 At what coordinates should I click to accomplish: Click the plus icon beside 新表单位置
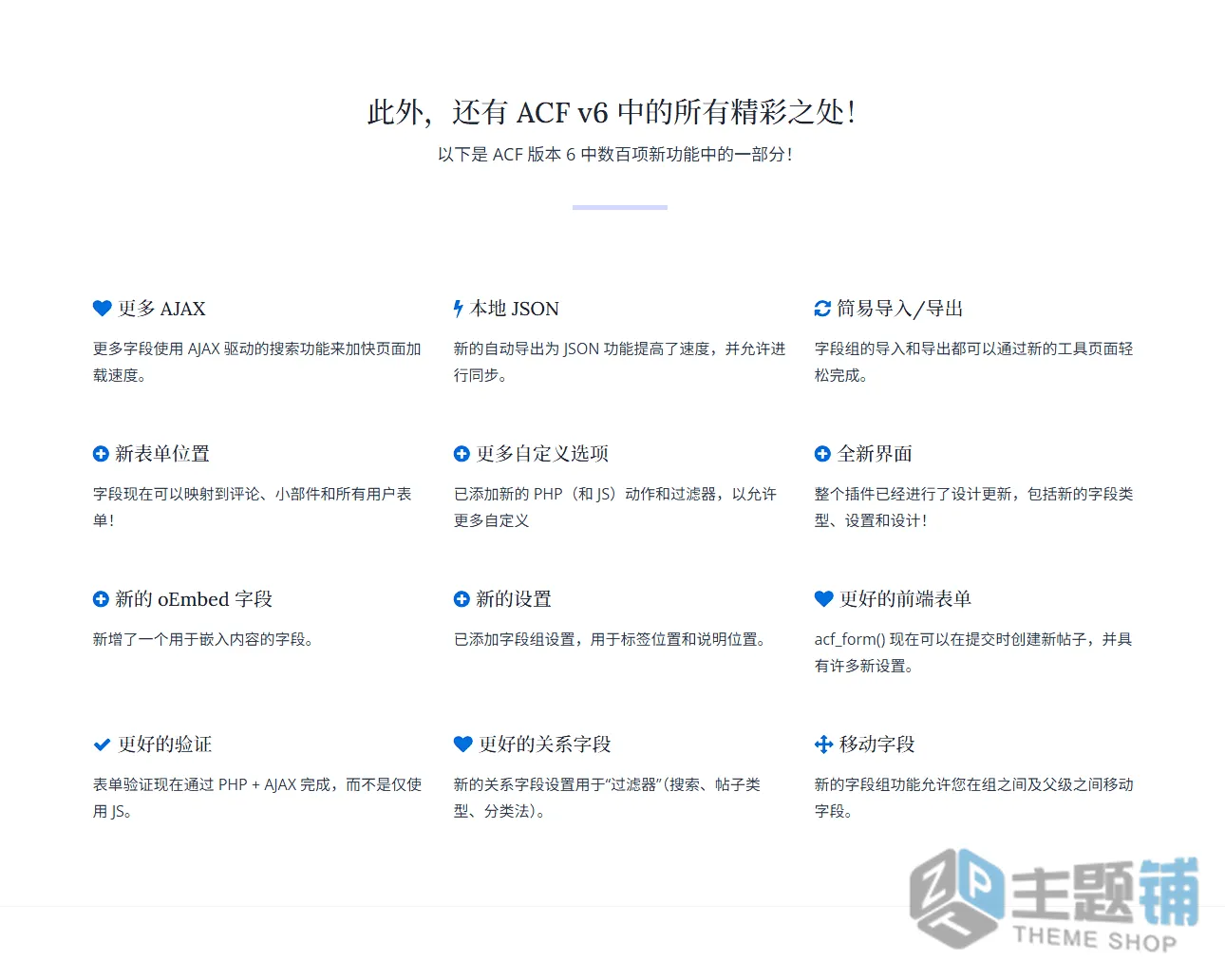point(101,454)
